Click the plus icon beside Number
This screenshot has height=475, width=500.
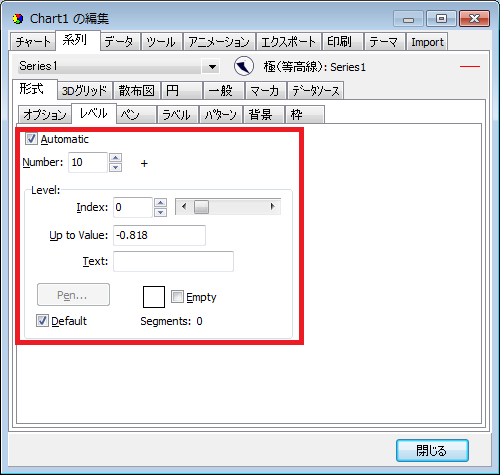(144, 163)
